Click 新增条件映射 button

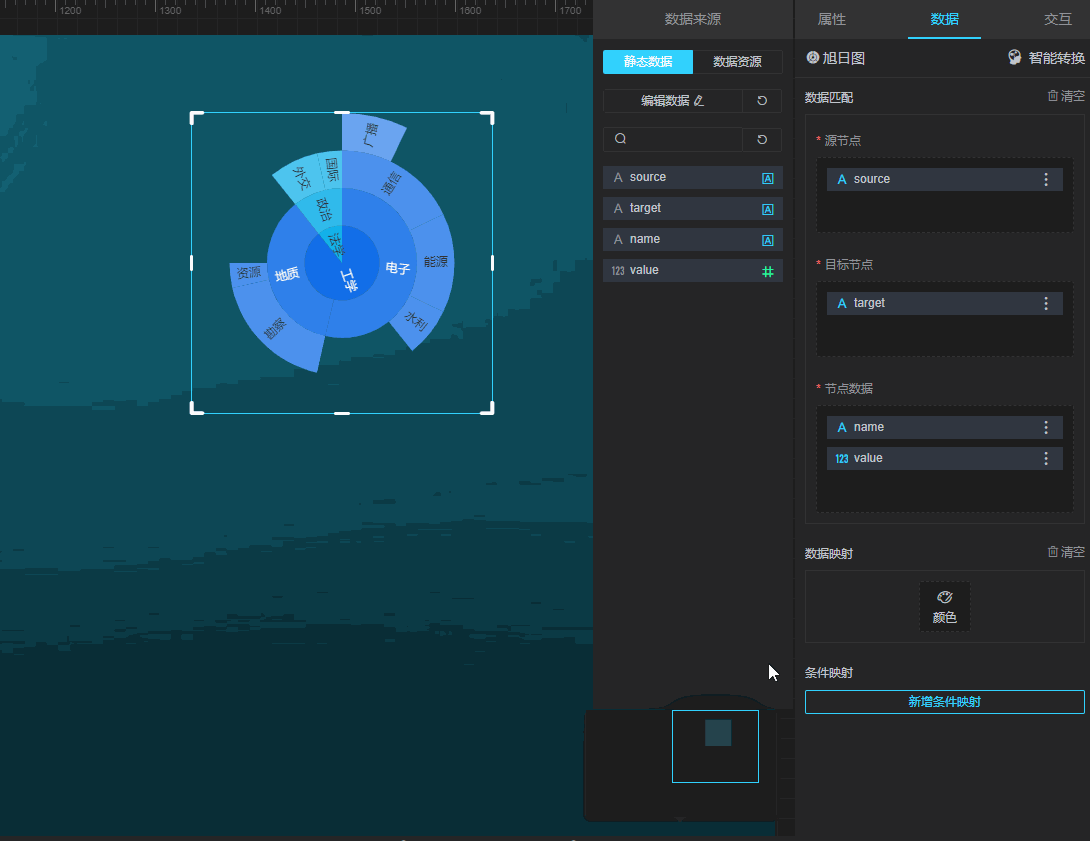tap(944, 702)
